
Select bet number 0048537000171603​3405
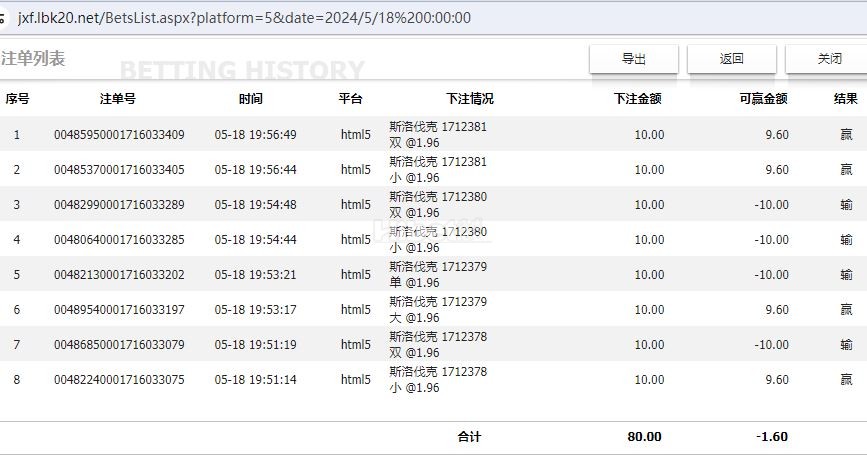click(x=119, y=170)
